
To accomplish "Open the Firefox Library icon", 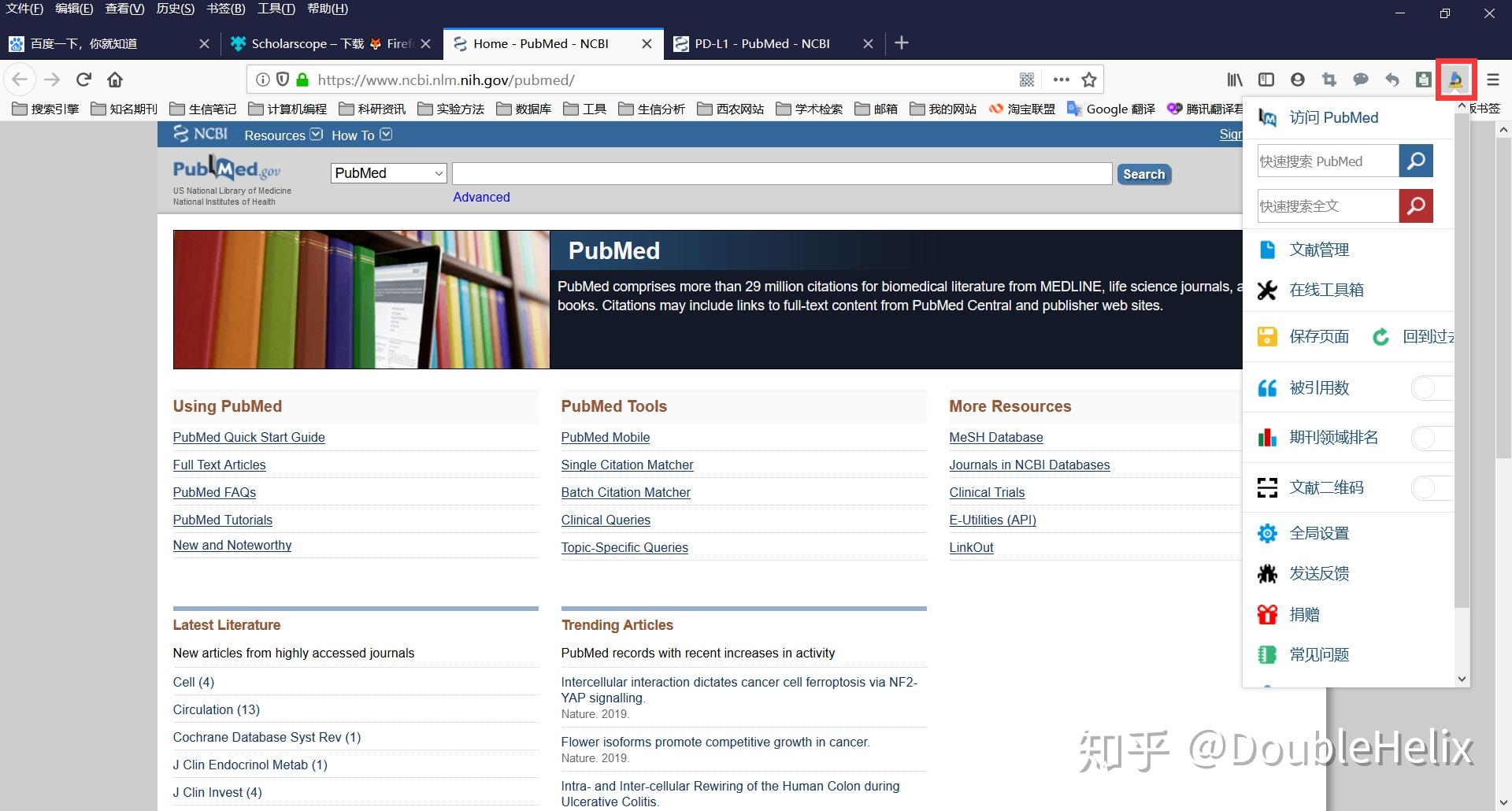I will [1233, 79].
